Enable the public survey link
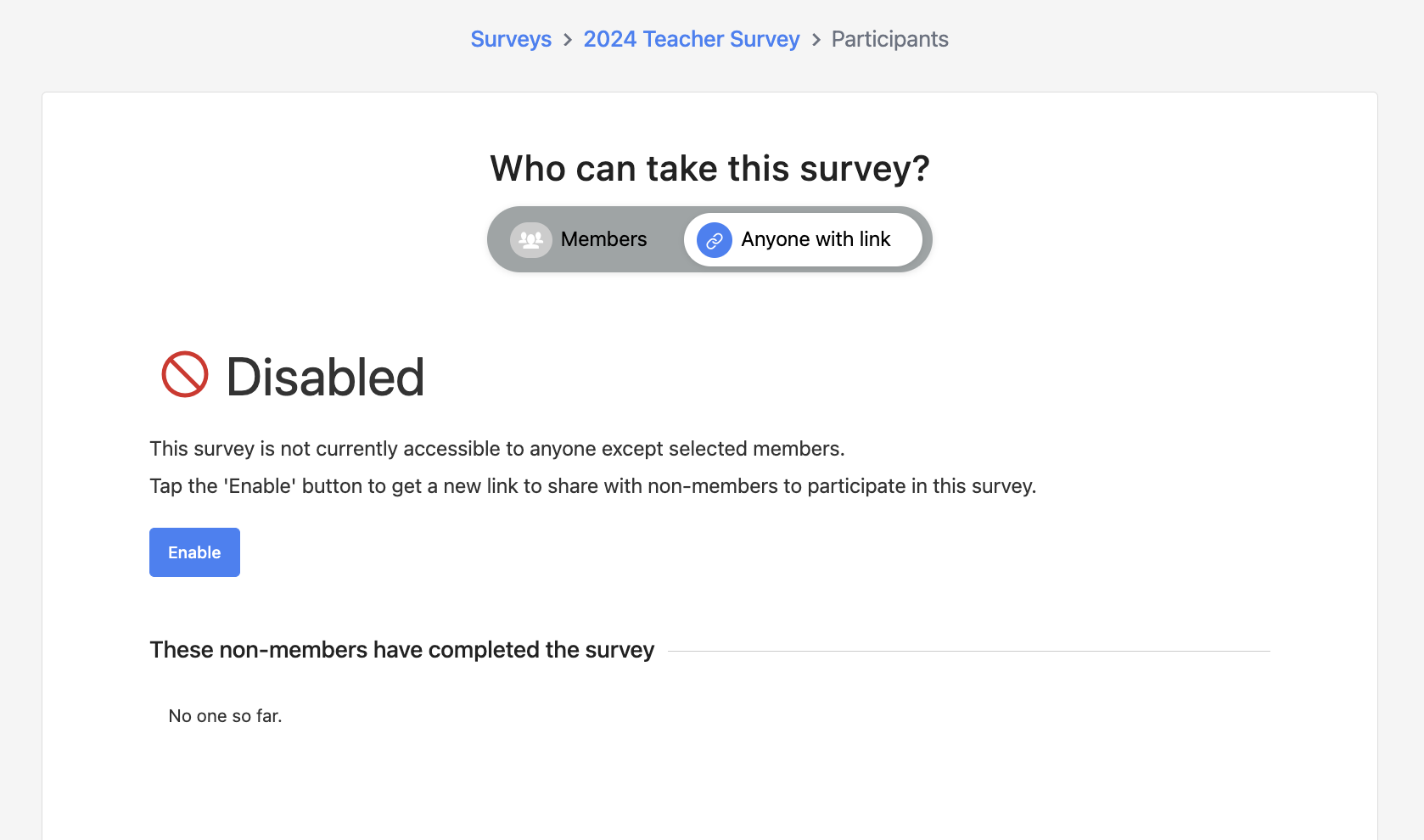The image size is (1424, 840). click(x=194, y=552)
